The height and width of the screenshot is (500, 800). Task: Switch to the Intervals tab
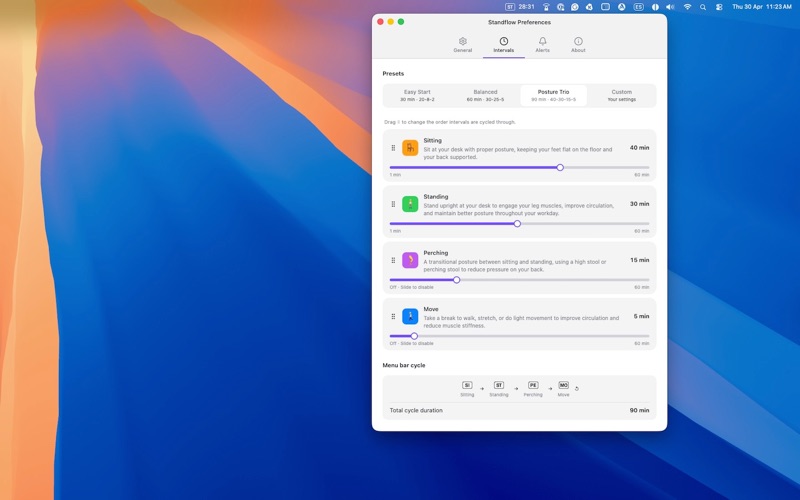point(504,45)
